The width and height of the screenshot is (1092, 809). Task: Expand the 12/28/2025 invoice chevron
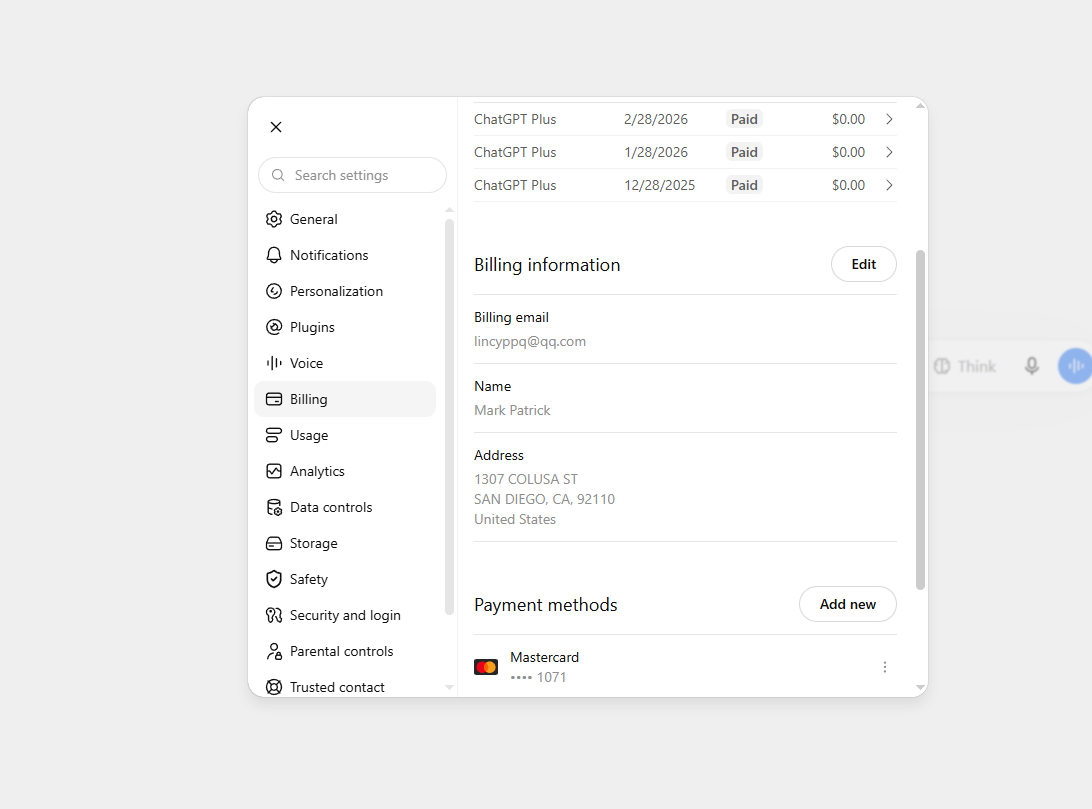[889, 185]
